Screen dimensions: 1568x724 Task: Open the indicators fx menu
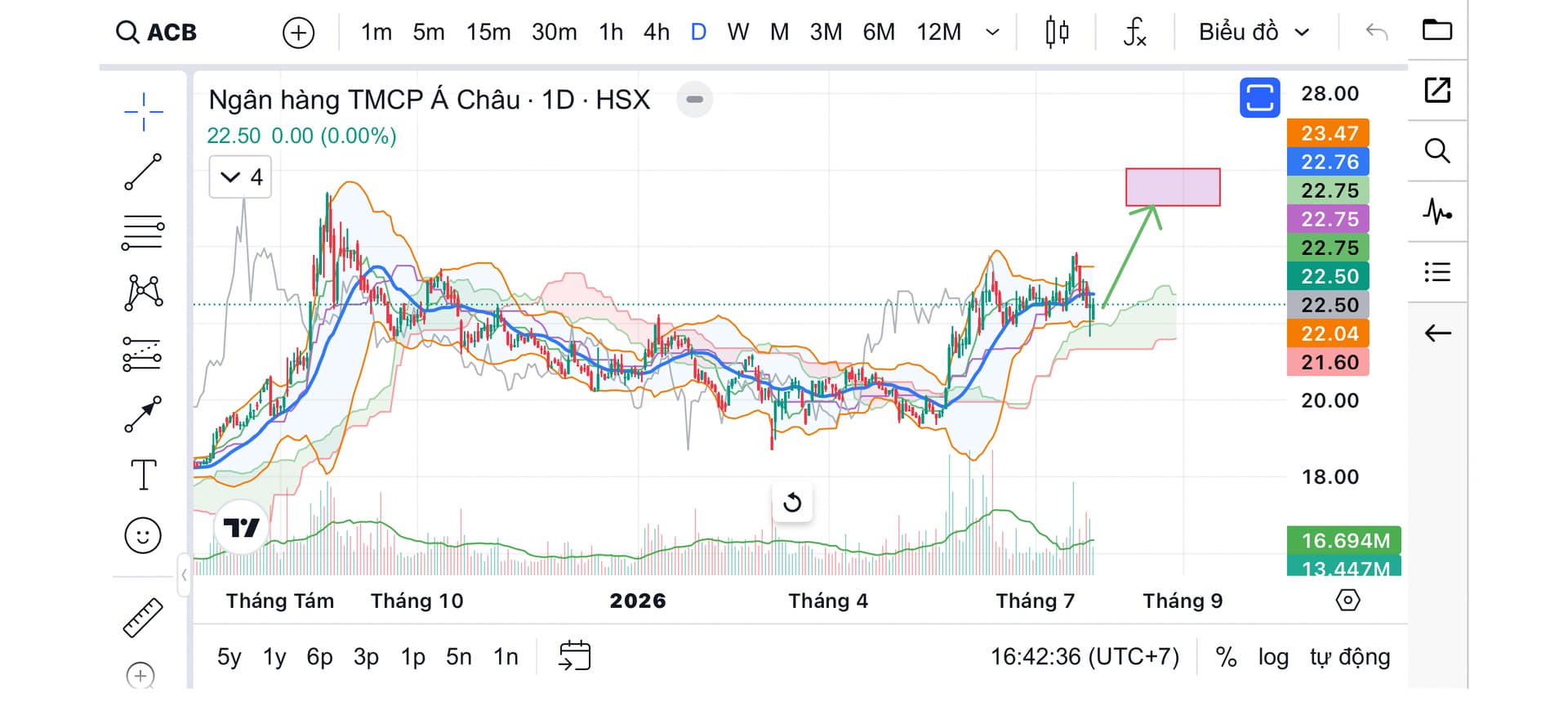coord(1135,33)
